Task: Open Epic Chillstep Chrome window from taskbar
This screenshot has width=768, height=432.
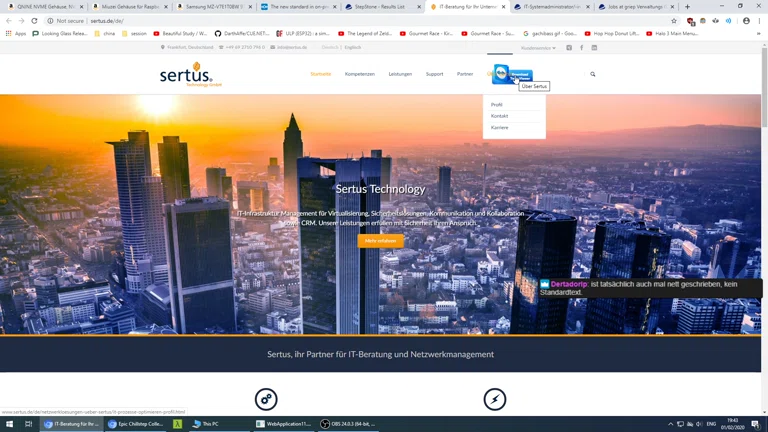Action: pyautogui.click(x=135, y=424)
